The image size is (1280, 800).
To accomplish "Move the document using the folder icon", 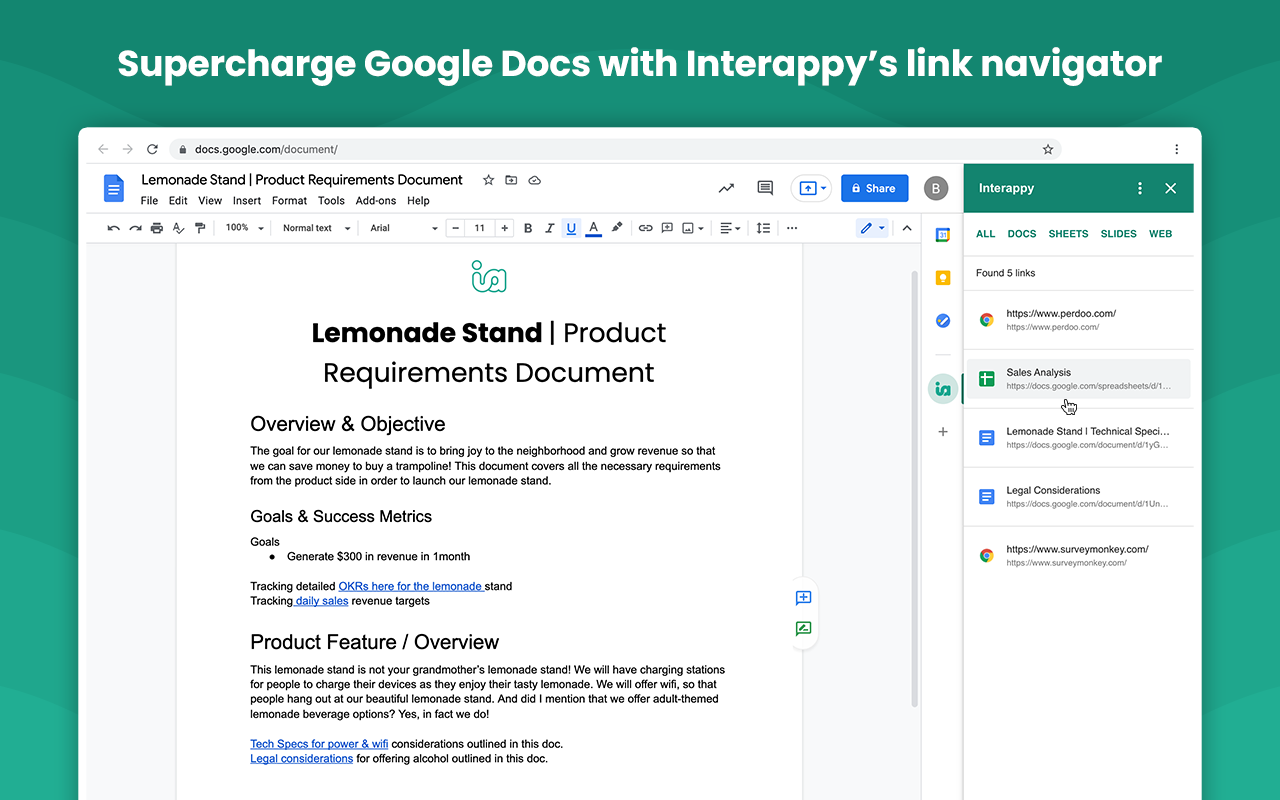I will pos(511,180).
